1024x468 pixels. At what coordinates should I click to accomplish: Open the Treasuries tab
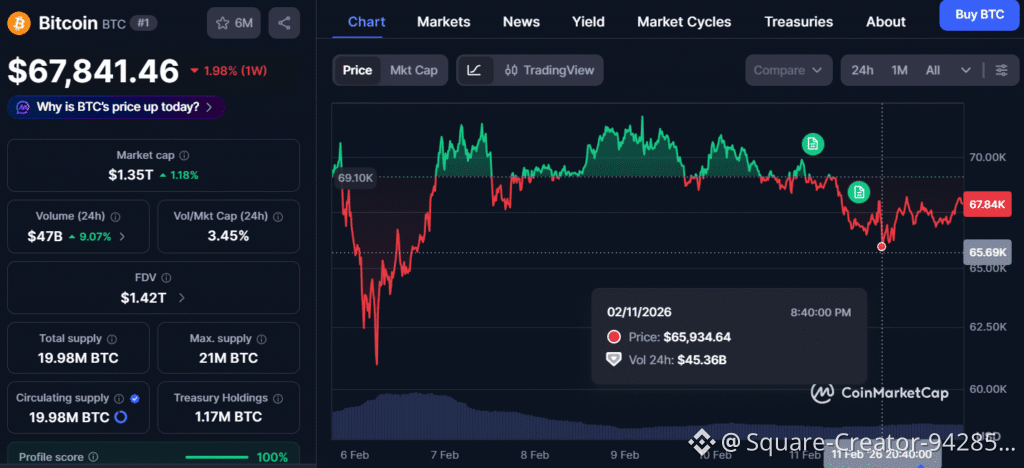[x=799, y=22]
